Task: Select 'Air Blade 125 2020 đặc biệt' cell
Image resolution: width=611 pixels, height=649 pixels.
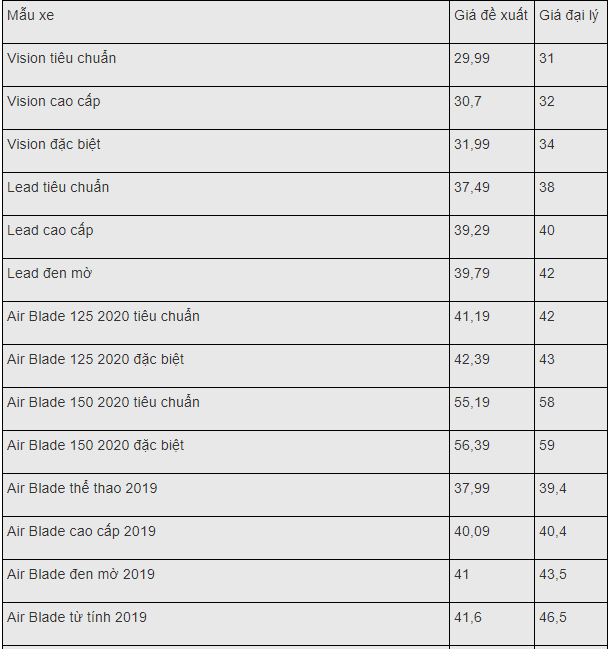Action: [x=226, y=366]
